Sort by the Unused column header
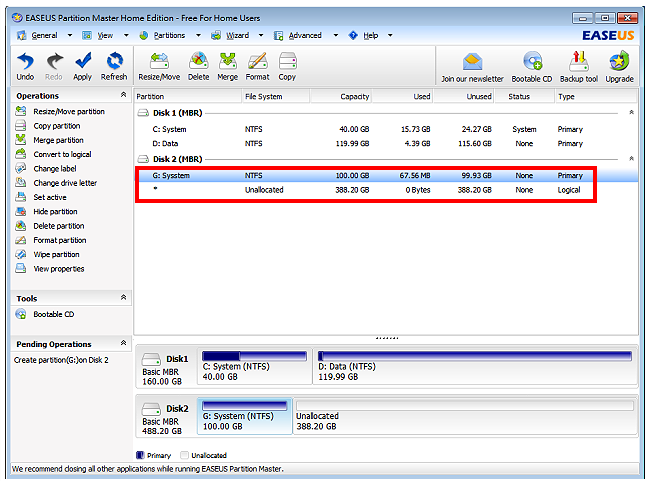 click(464, 97)
